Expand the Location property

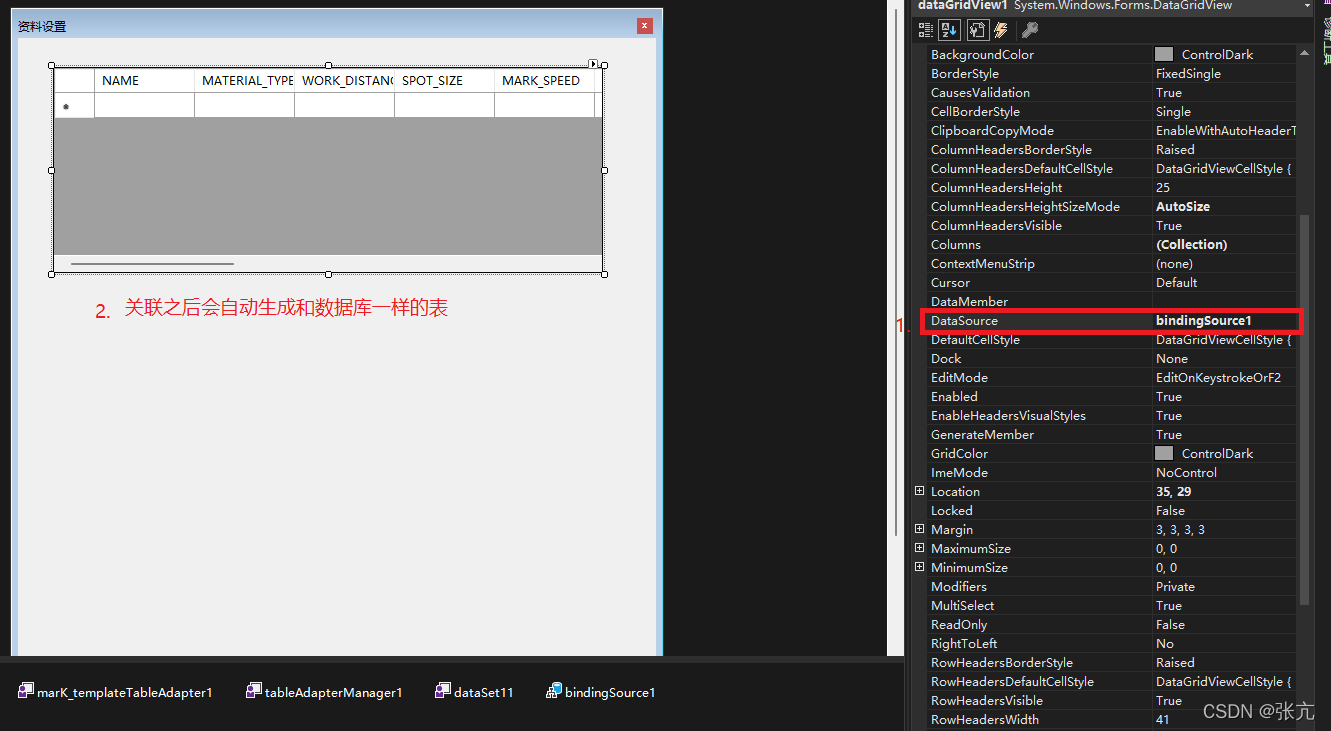click(x=919, y=491)
